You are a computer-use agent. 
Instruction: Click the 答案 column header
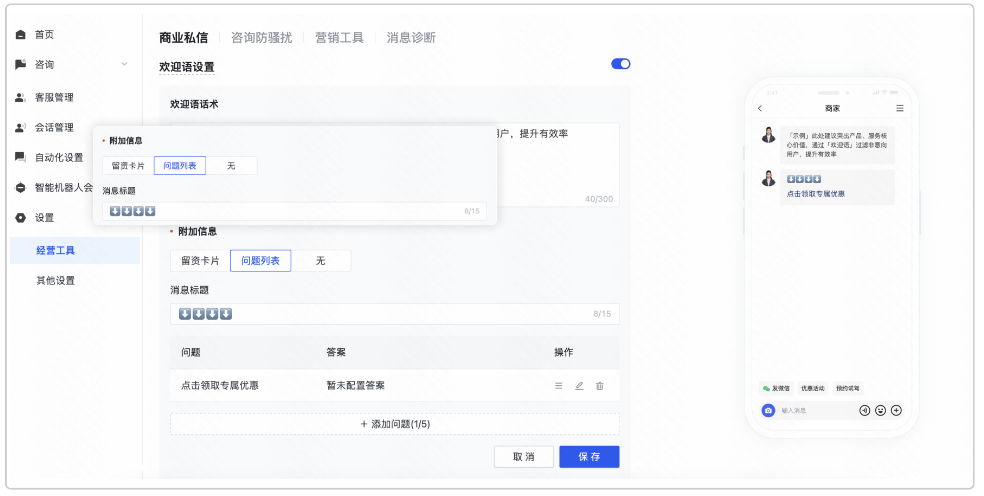[336, 352]
